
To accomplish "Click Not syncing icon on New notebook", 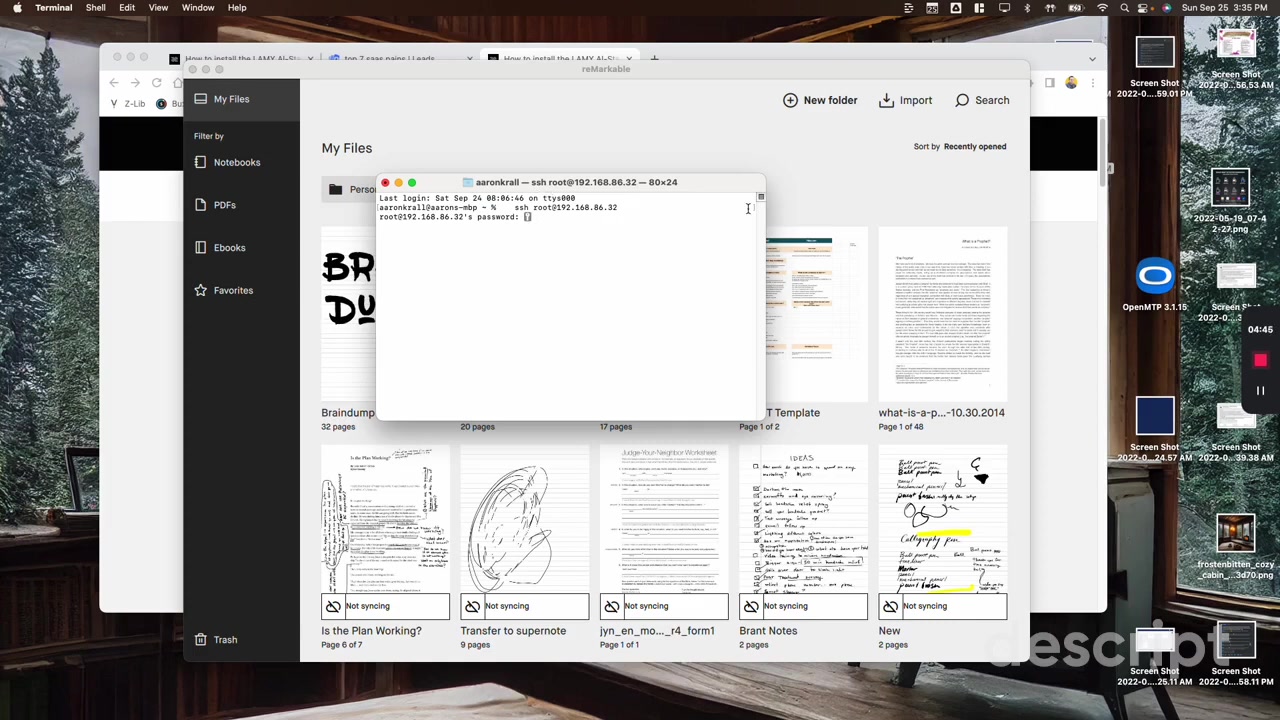I will point(890,606).
